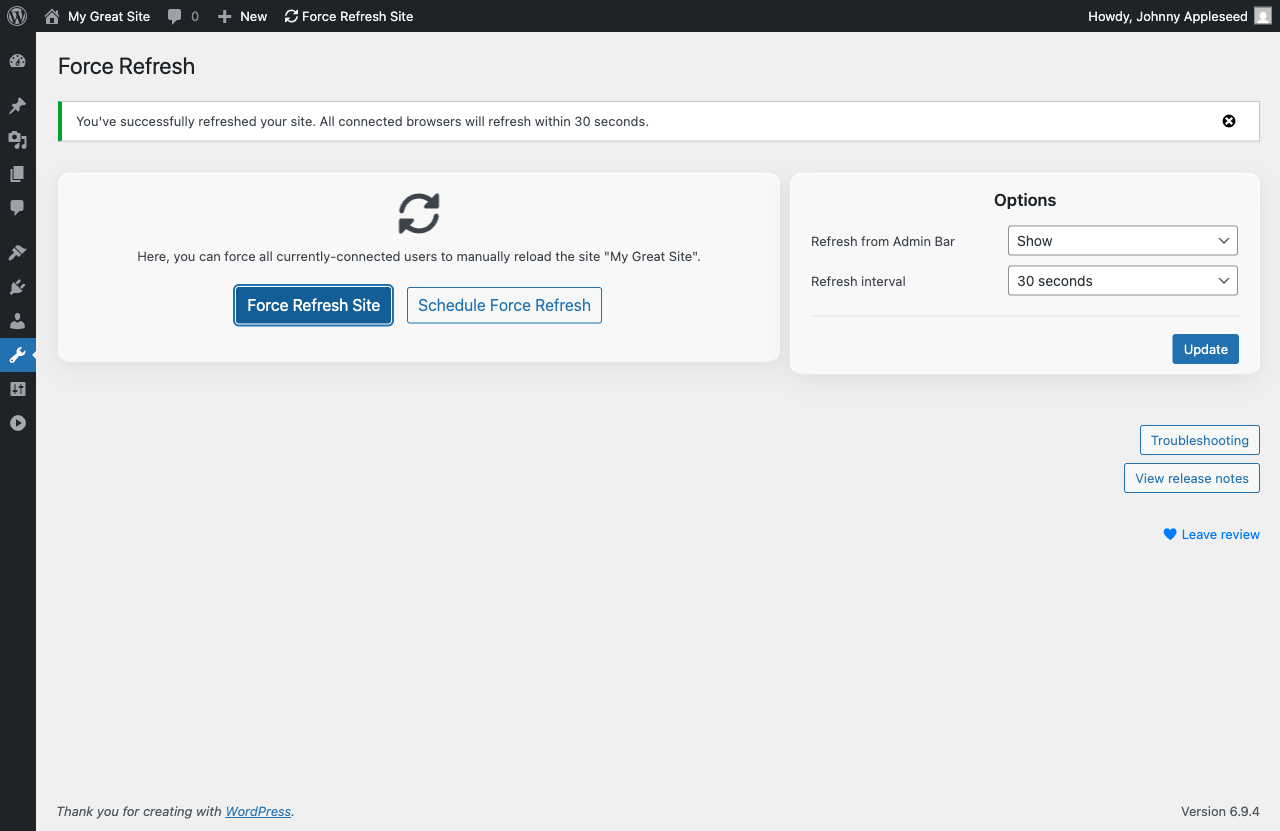
Task: Open Users via the person icon
Action: point(17,321)
